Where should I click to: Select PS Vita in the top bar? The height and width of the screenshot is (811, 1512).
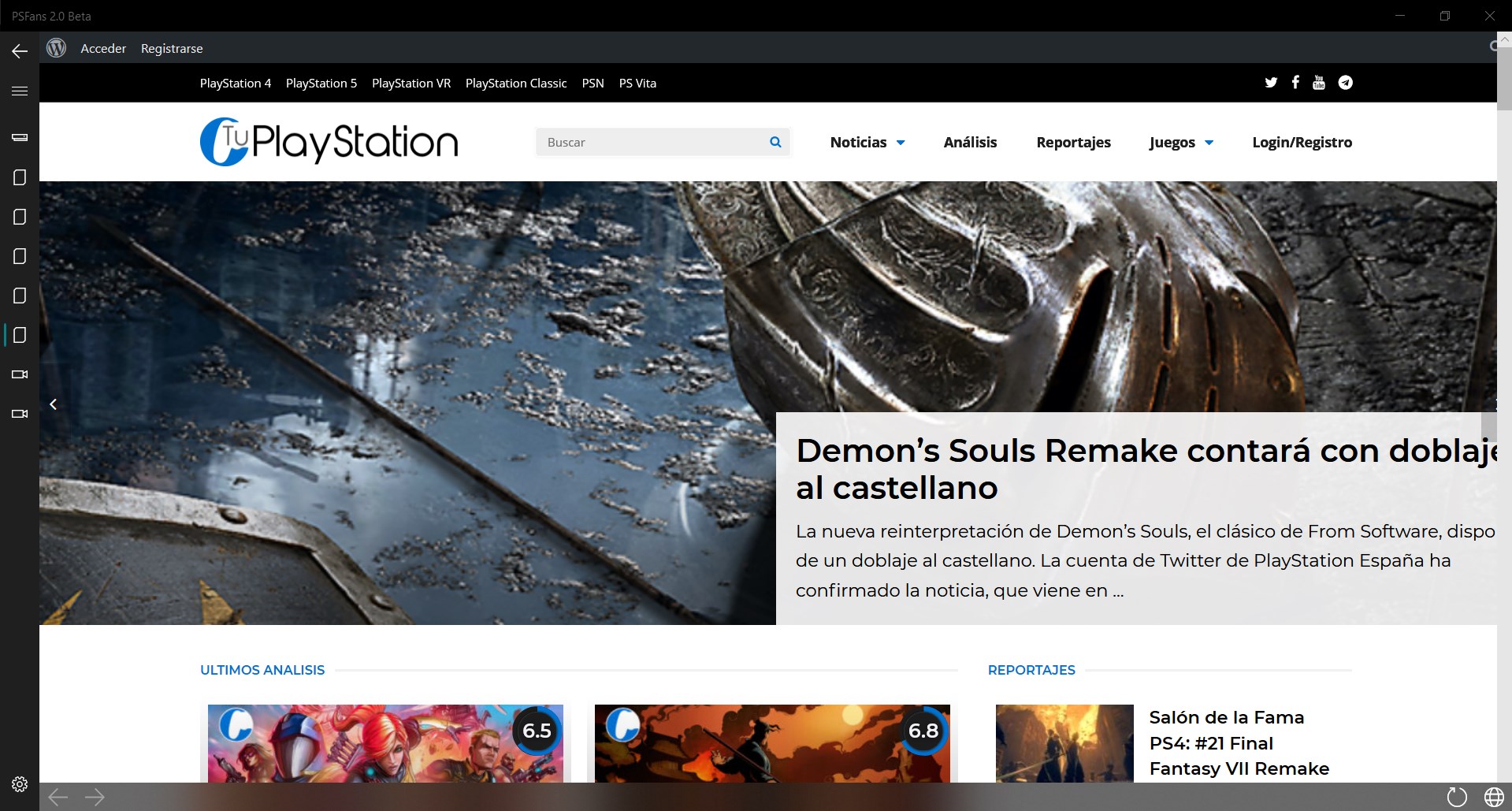click(x=637, y=83)
